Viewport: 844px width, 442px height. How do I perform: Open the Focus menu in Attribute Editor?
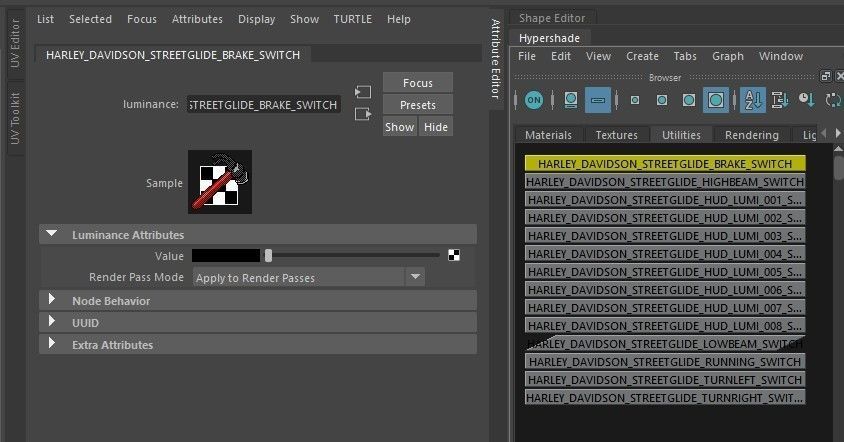[x=142, y=19]
